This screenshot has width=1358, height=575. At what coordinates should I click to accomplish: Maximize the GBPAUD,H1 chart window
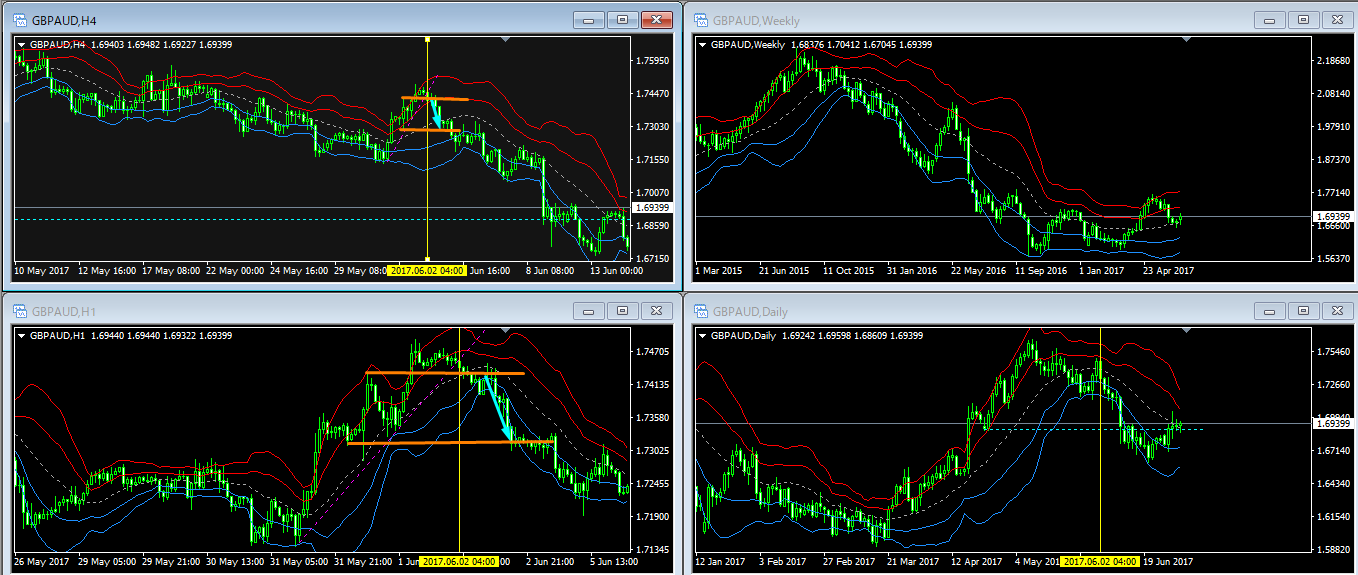tap(622, 311)
